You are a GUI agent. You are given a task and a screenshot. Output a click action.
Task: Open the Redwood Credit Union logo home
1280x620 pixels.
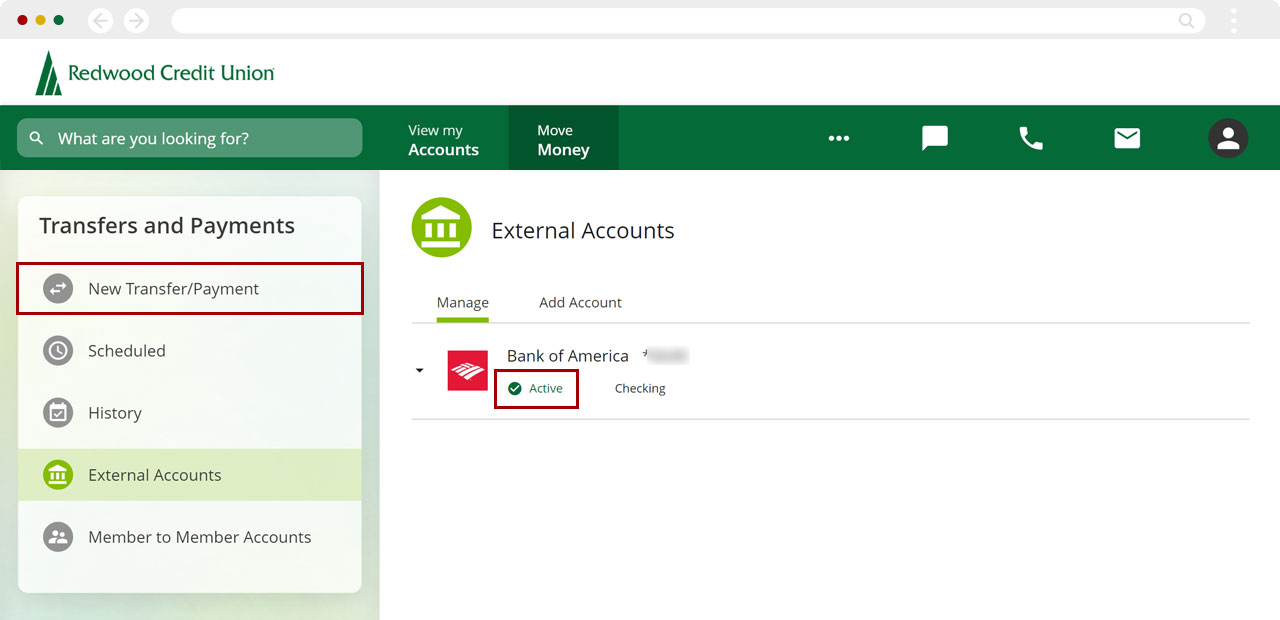point(155,73)
